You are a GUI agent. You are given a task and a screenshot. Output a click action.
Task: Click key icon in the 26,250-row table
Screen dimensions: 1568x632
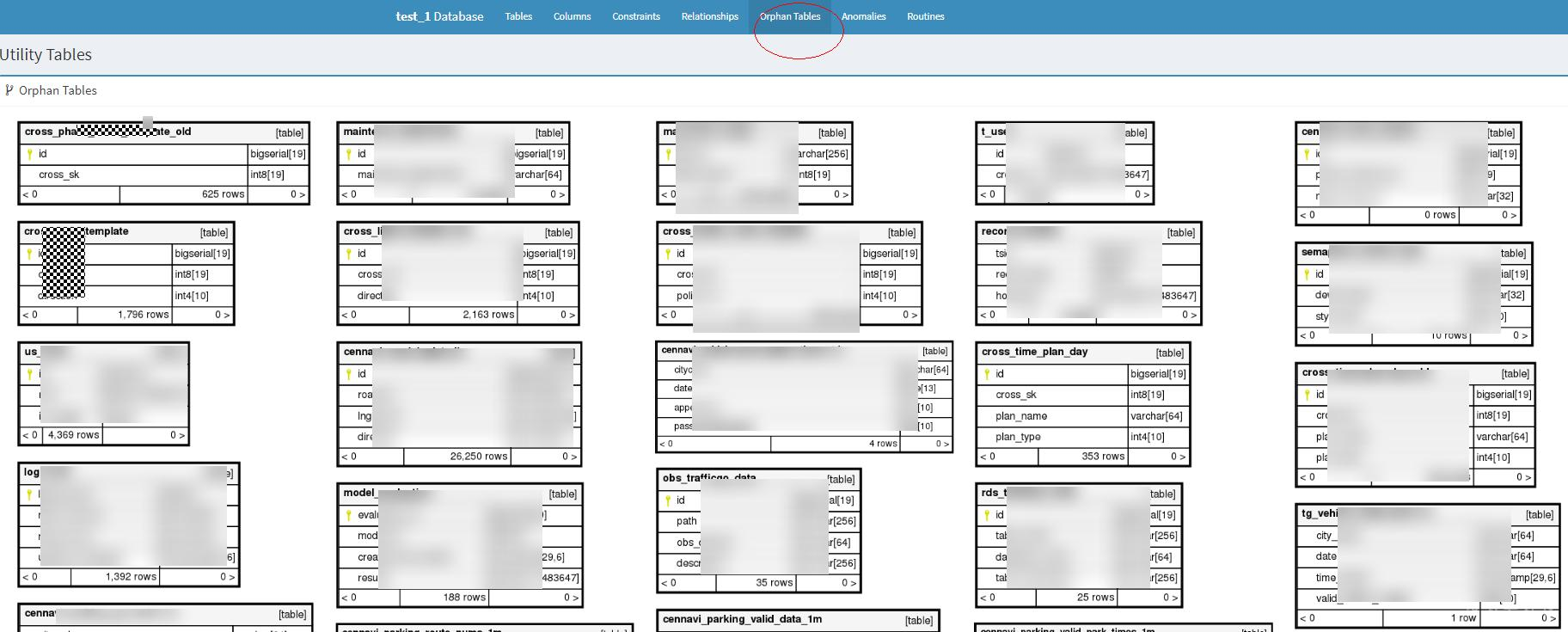pyautogui.click(x=348, y=374)
